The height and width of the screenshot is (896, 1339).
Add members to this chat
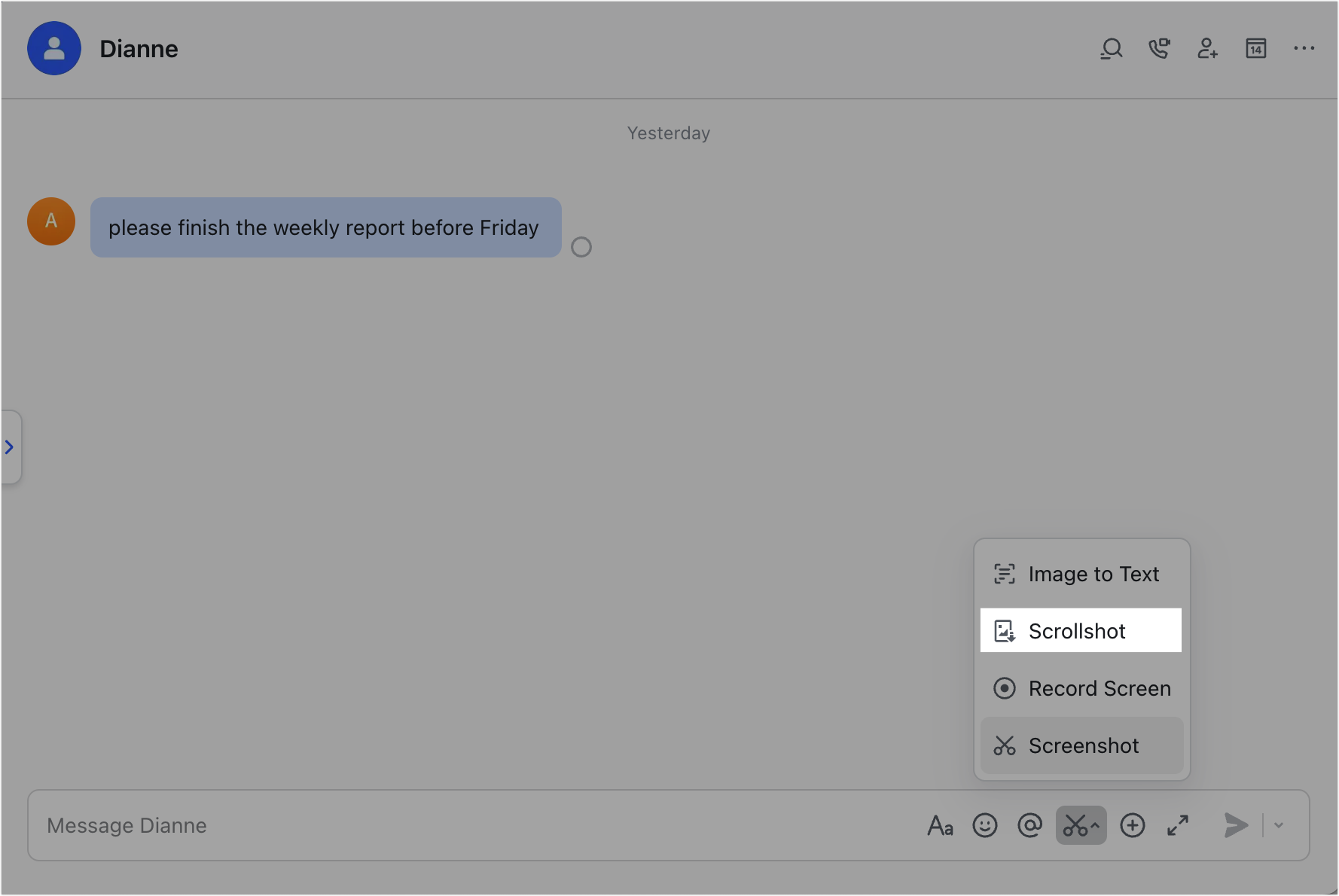[1207, 48]
